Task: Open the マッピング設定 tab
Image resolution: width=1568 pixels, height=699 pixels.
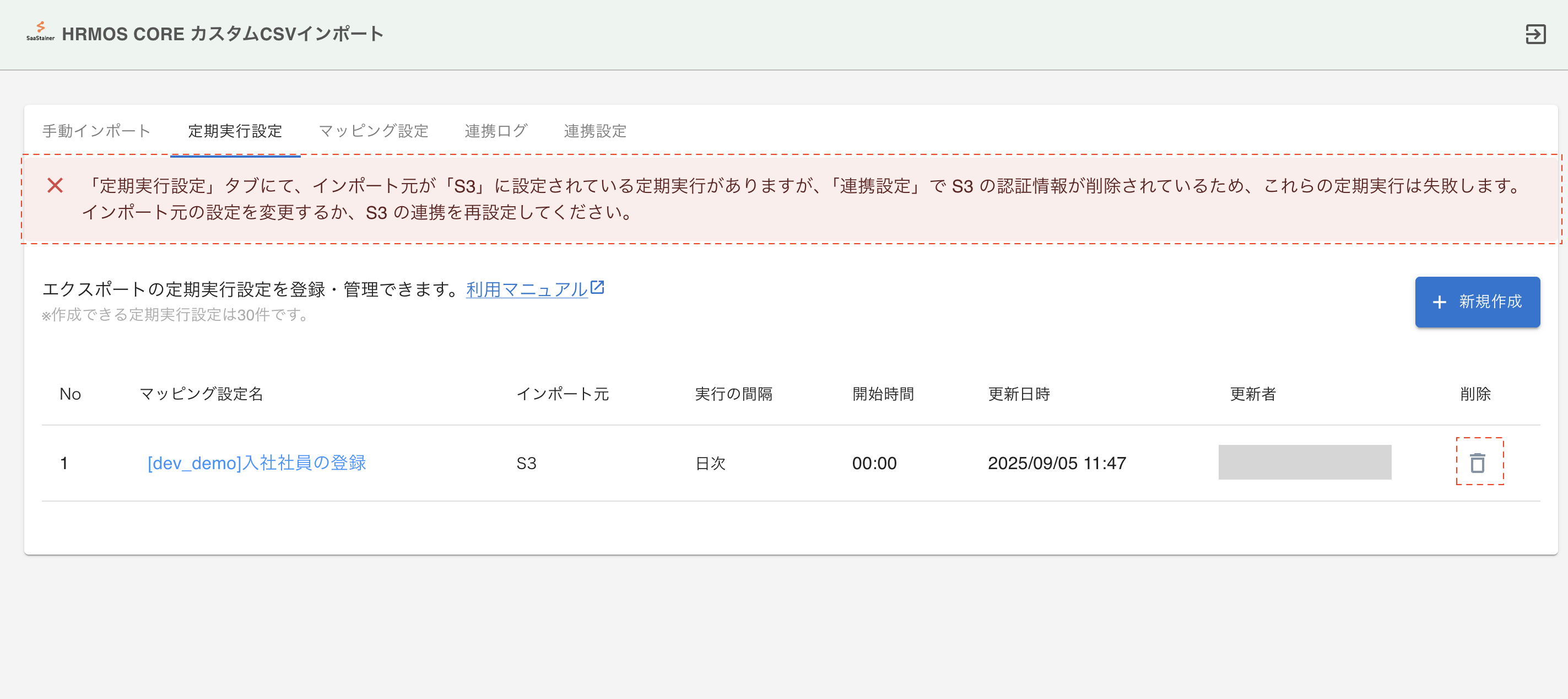Action: (373, 131)
